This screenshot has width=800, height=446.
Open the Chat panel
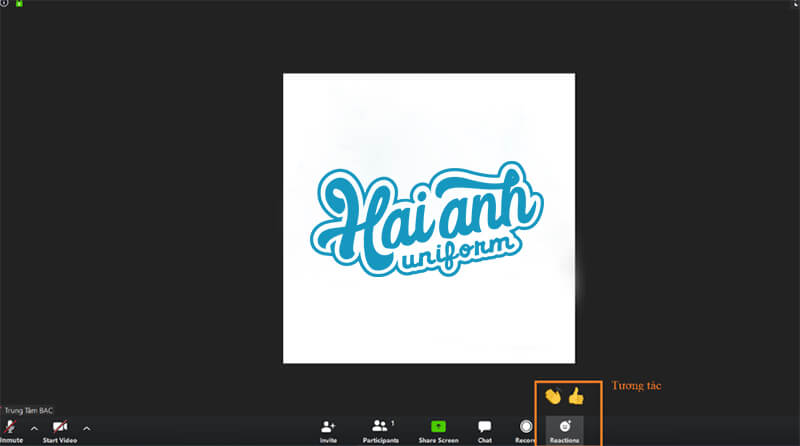(x=485, y=431)
